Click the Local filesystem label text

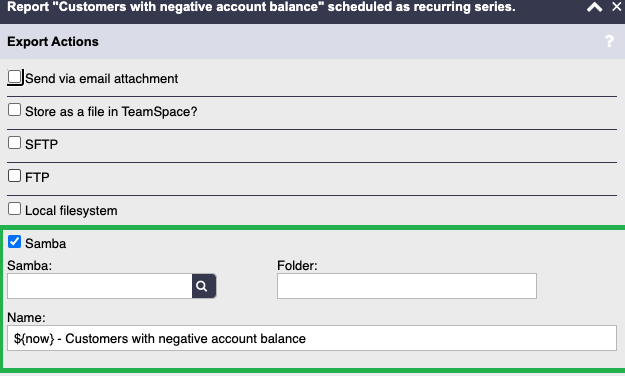click(x=71, y=211)
